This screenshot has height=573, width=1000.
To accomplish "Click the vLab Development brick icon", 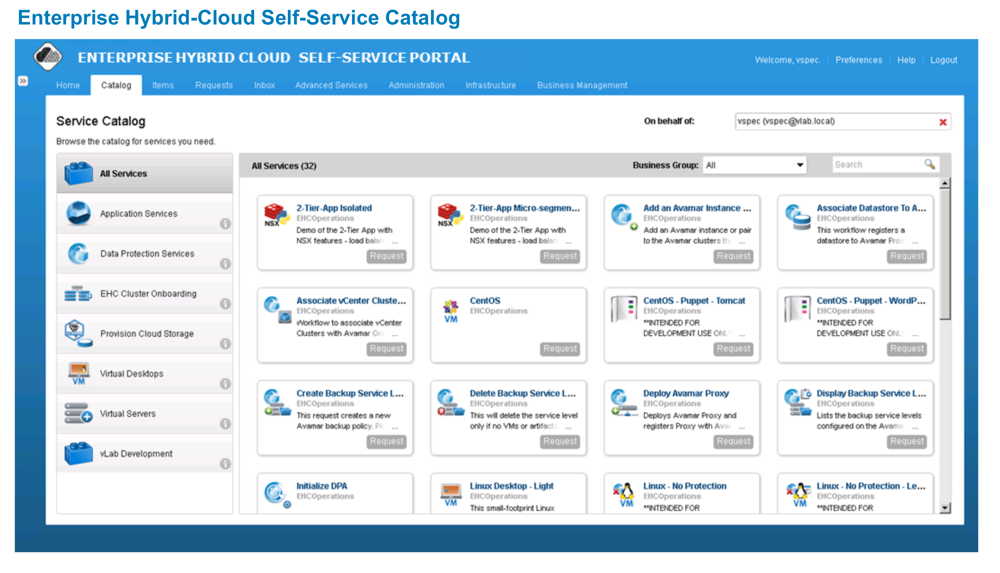I will [x=78, y=454].
